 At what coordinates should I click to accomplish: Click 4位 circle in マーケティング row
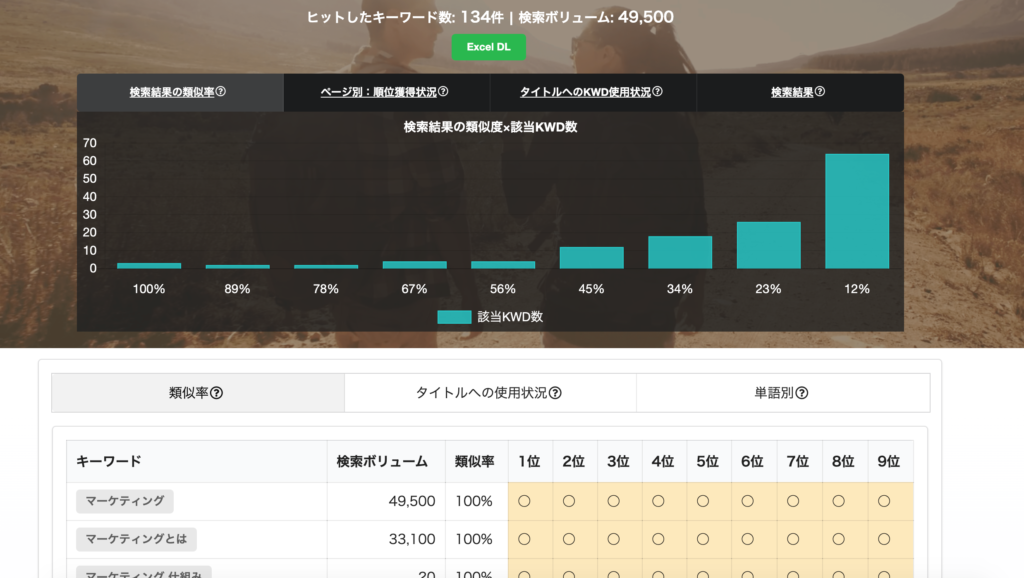pos(658,501)
